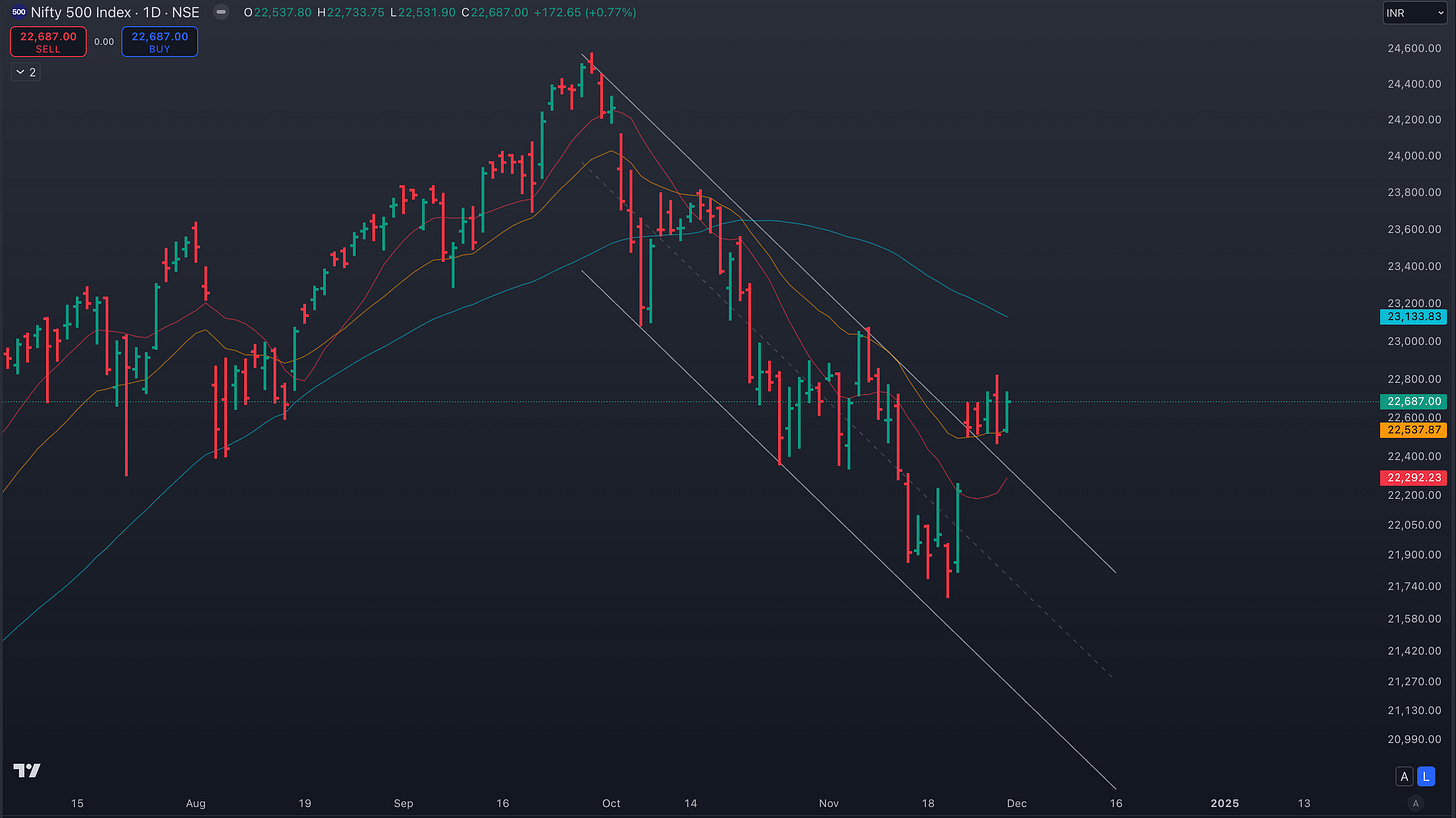Viewport: 1456px width, 818px height.
Task: Click the Oct label on the time axis
Action: pos(611,803)
